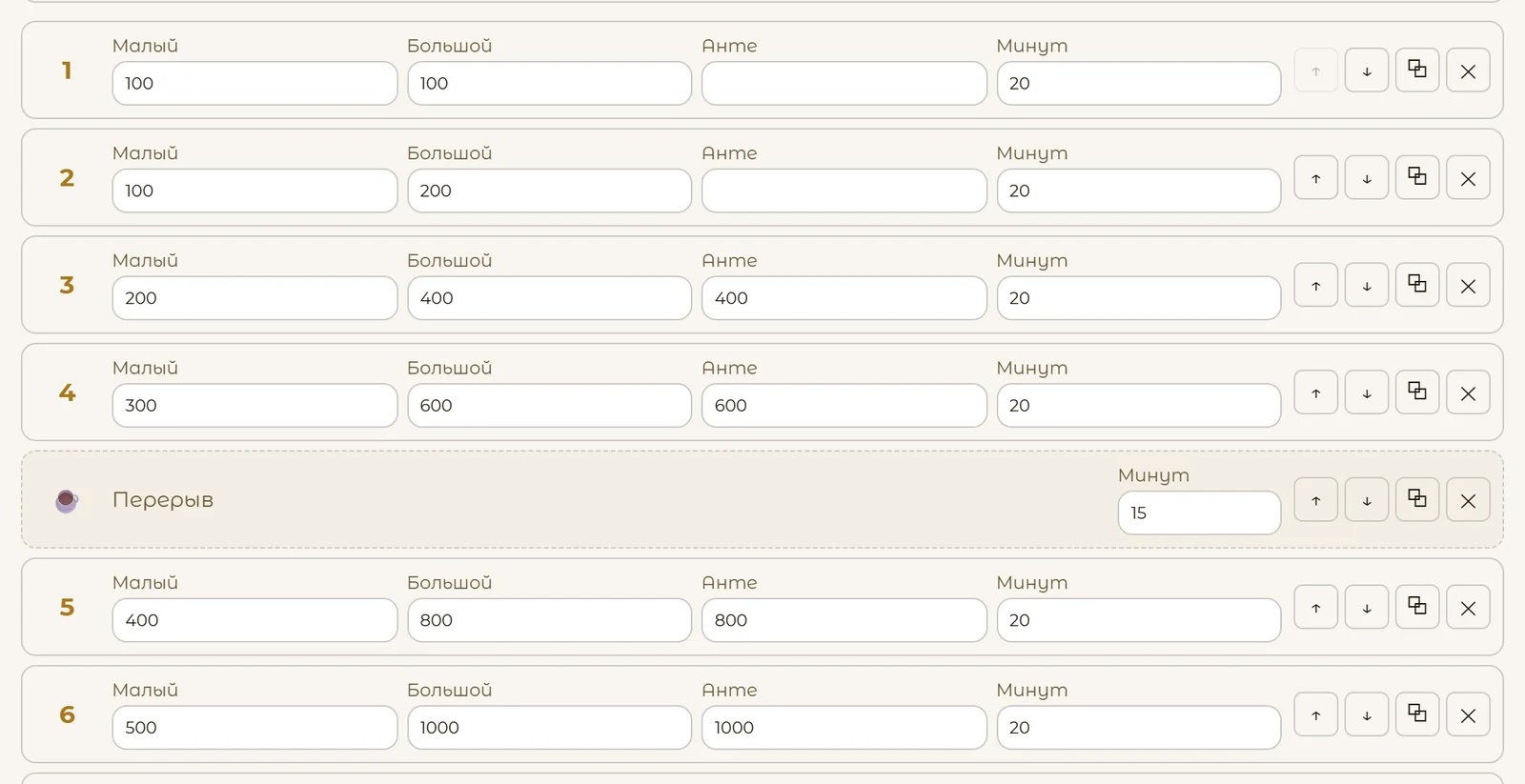Edit level 5 Малый blind value 400

pos(254,620)
